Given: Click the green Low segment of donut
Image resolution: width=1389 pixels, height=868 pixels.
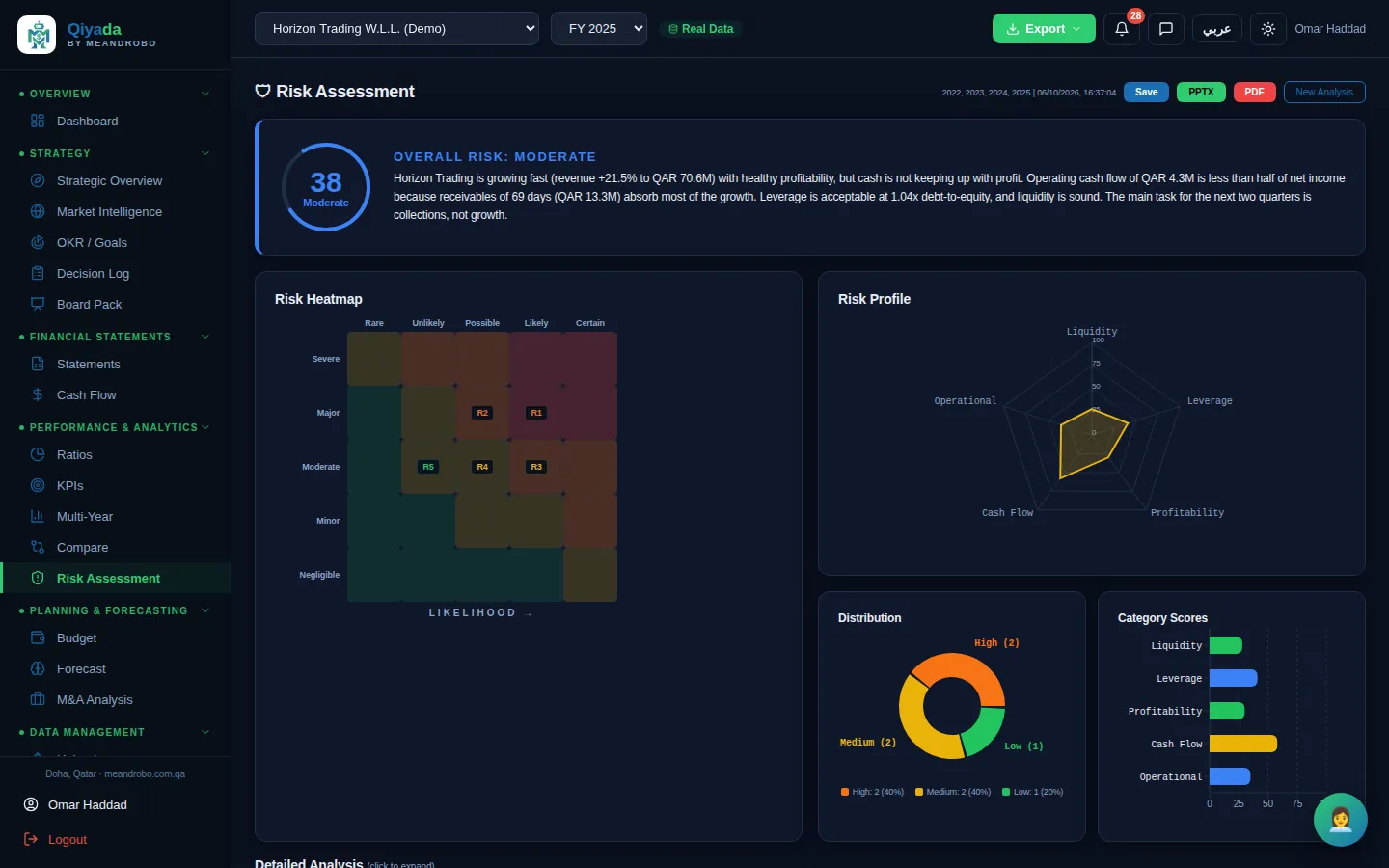Looking at the screenshot, I should (x=986, y=731).
